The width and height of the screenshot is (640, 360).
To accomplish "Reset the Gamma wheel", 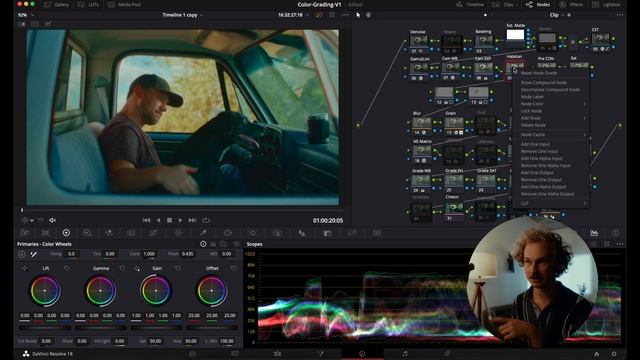I will point(122,268).
